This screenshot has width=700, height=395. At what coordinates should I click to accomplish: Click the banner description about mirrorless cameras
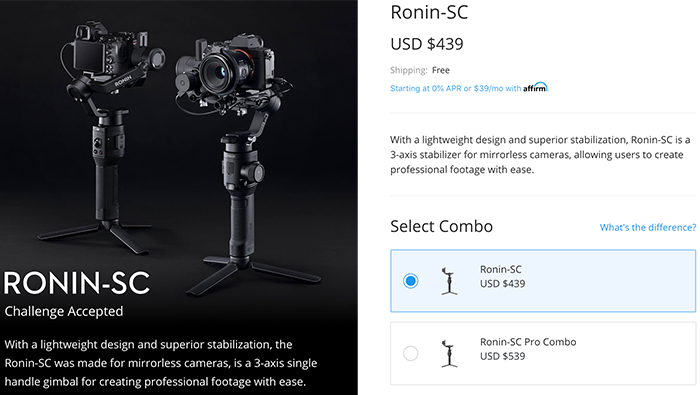pos(161,363)
